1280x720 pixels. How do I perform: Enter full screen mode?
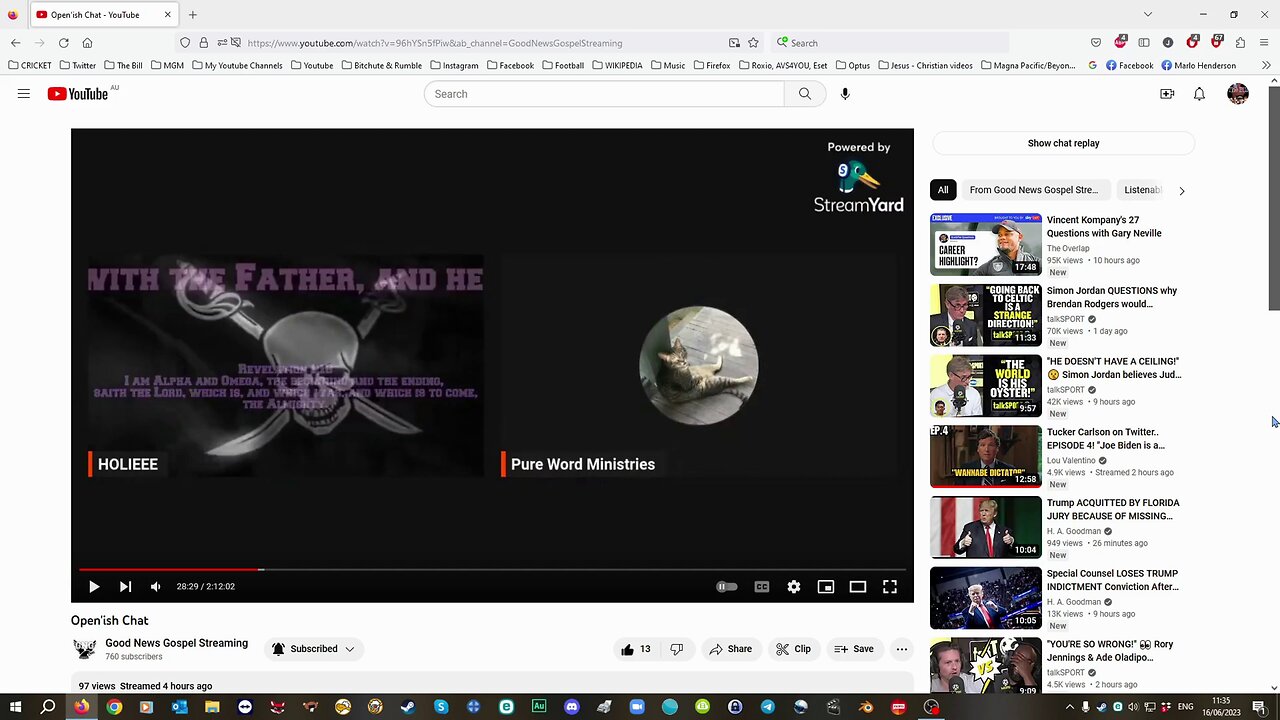pyautogui.click(x=890, y=587)
